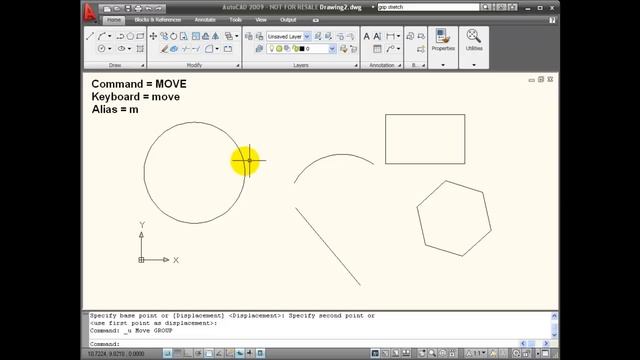Toggle Polar Tracking in status bar
The image size is (640, 360).
point(199,353)
